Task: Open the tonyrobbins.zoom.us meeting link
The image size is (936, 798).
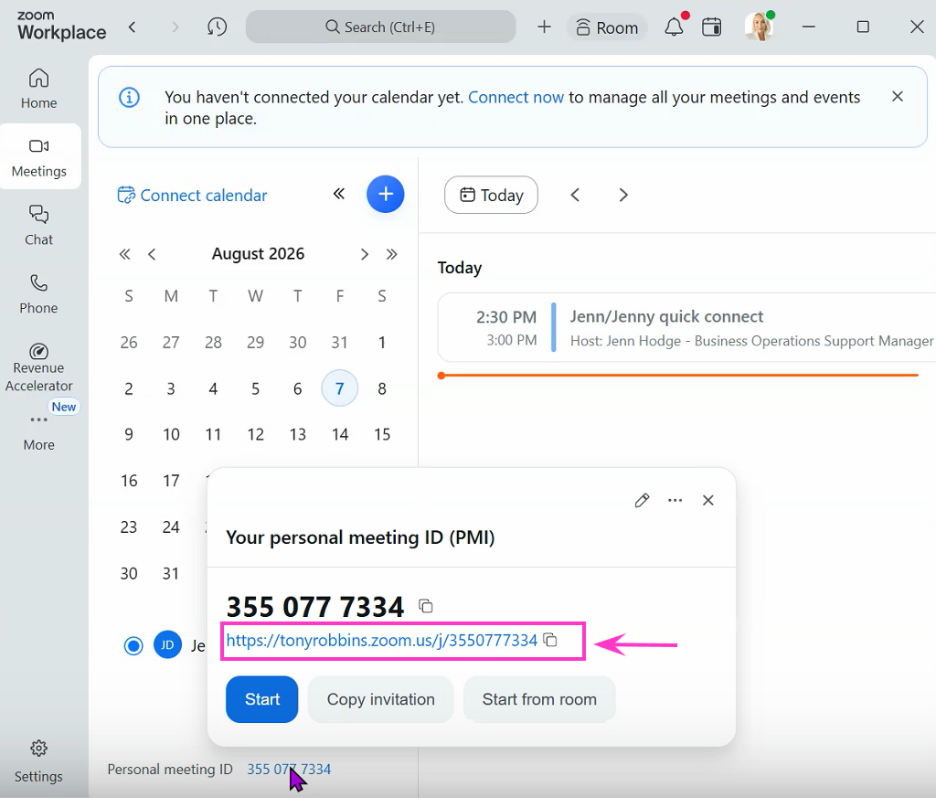Action: 381,640
